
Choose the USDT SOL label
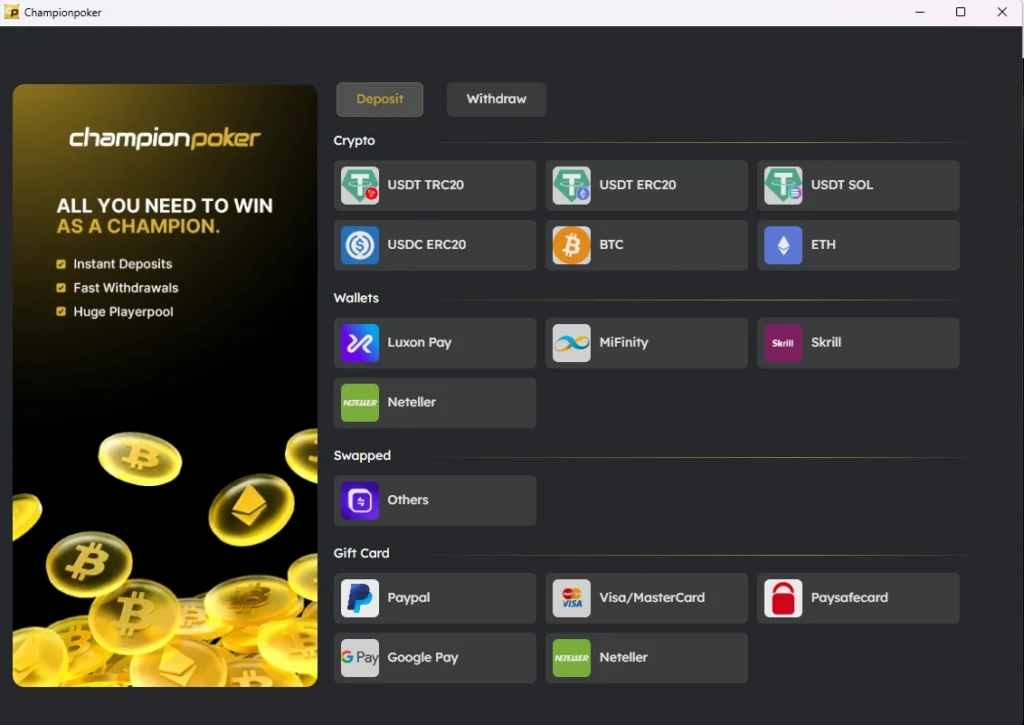tap(842, 185)
